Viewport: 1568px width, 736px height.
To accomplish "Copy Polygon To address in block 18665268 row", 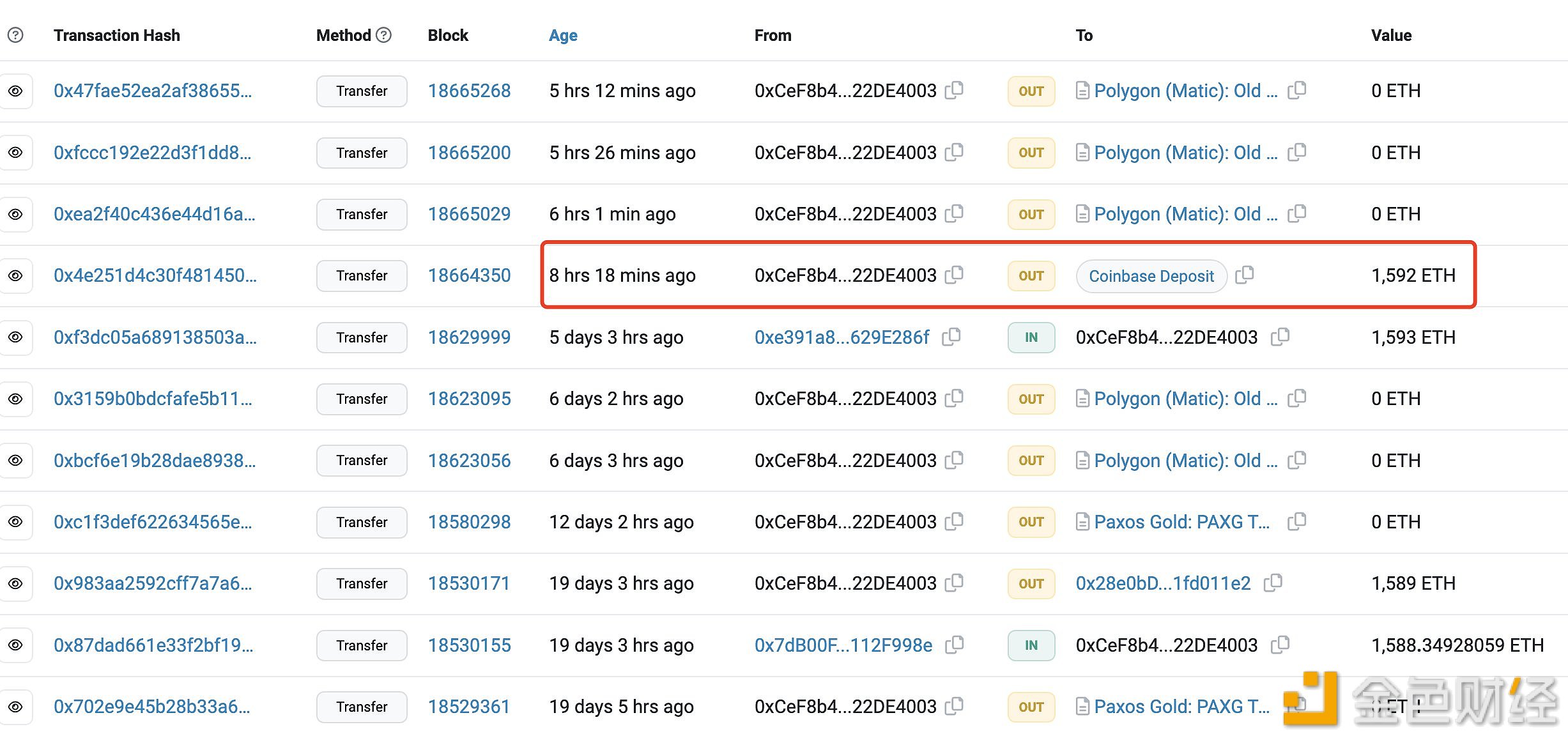I will tap(1296, 90).
